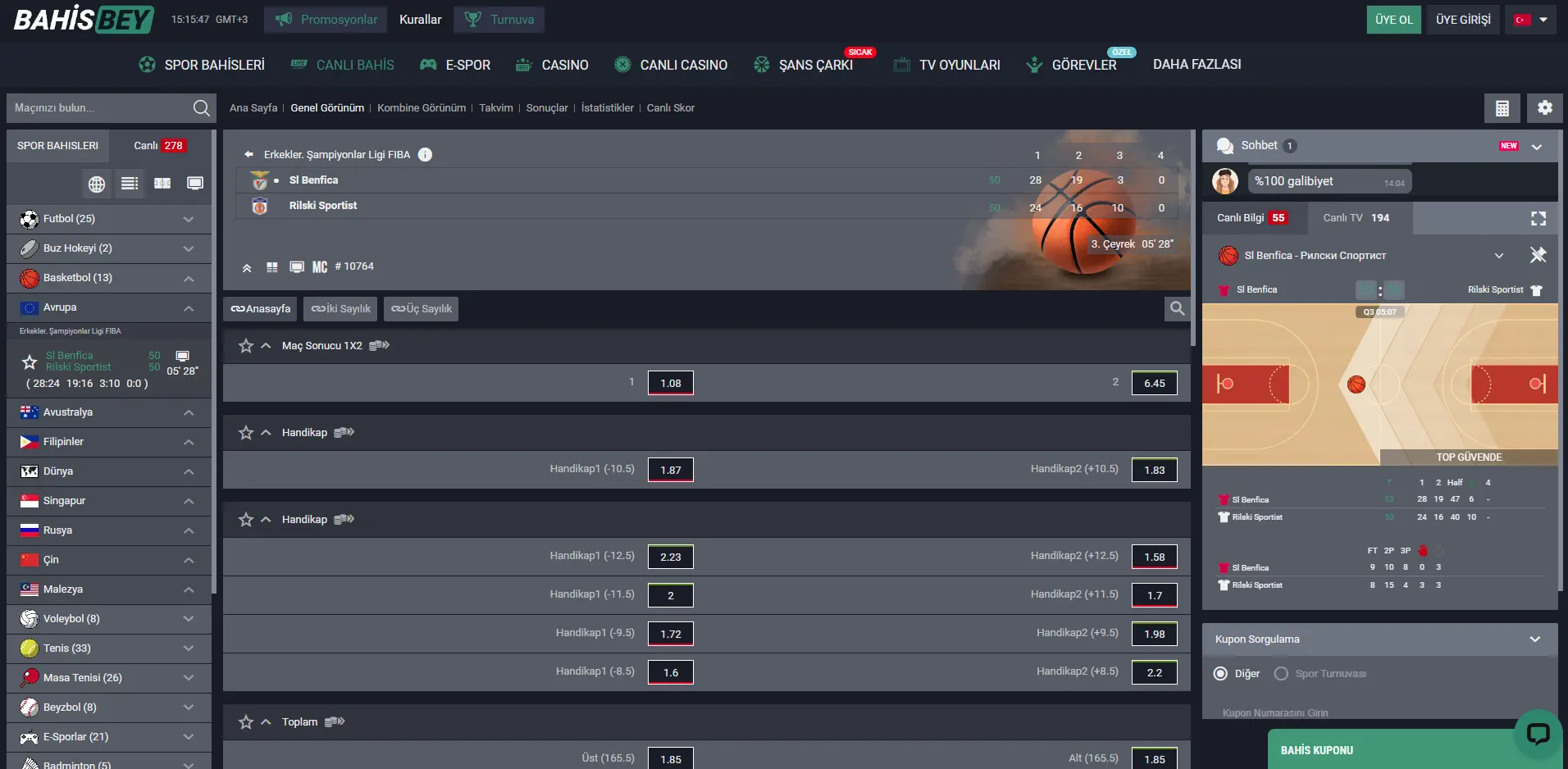Click the unpin icon beside match selector
Viewport: 1568px width, 769px height.
click(1538, 255)
